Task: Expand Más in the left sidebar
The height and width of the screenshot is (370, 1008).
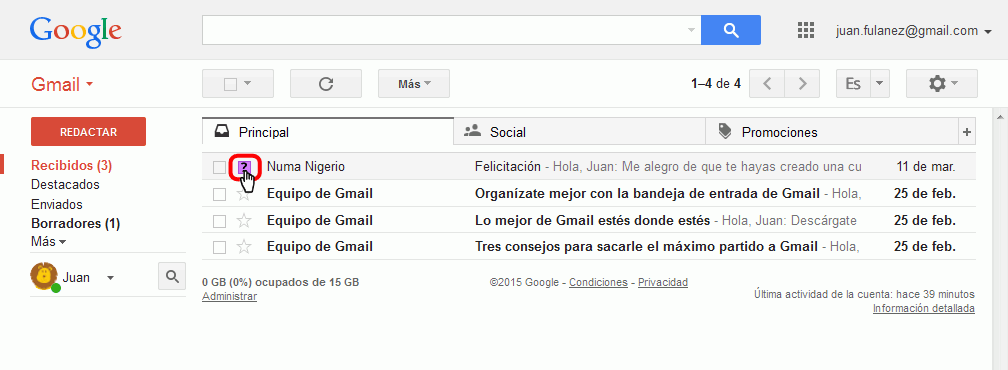Action: (x=48, y=242)
